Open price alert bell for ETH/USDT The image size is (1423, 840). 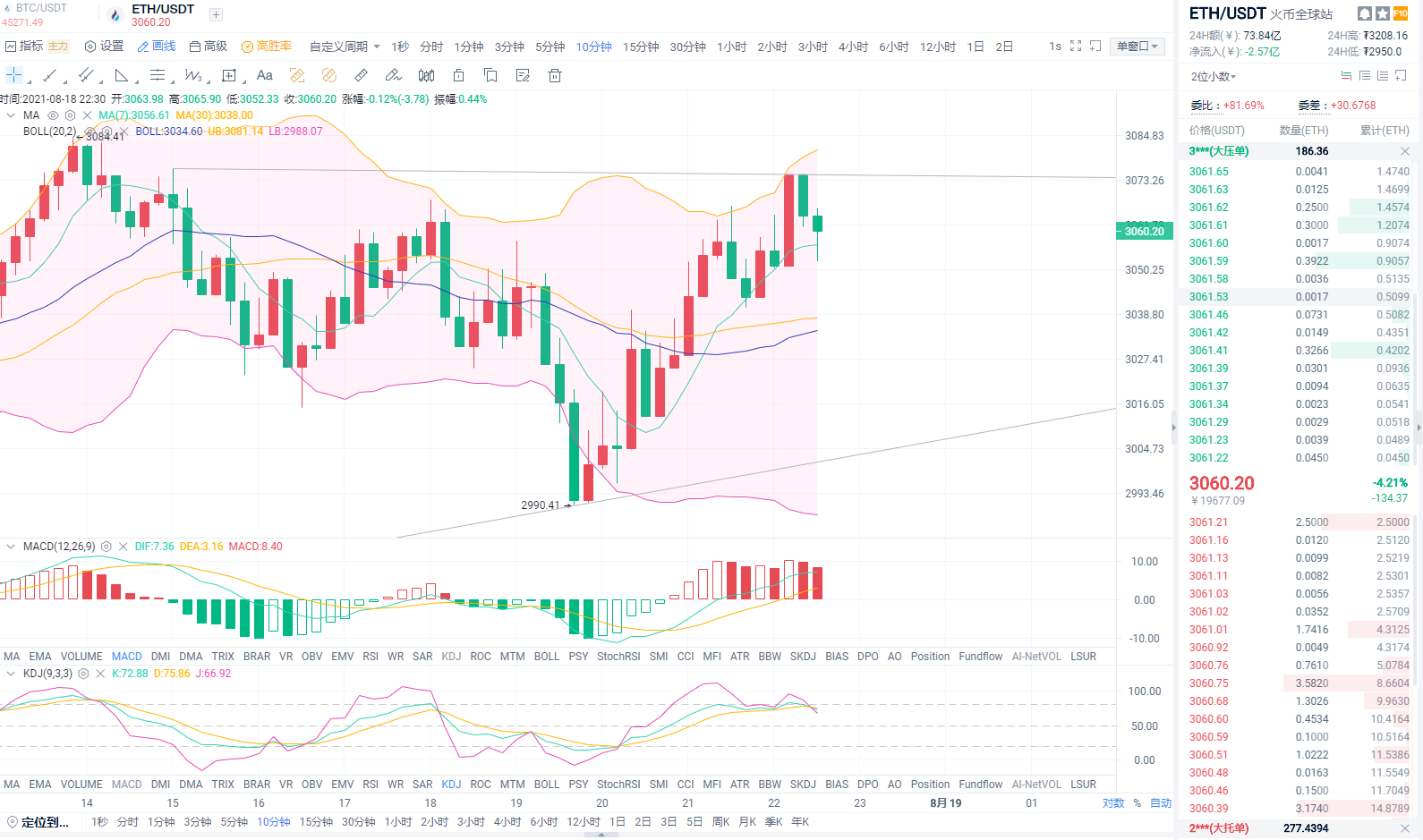tap(1365, 13)
